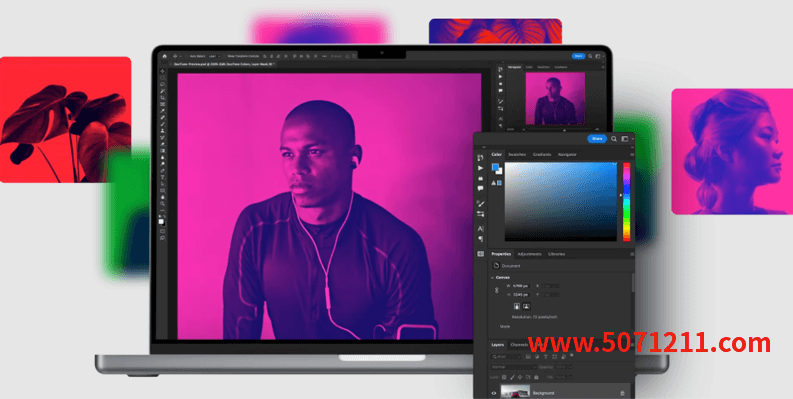The image size is (793, 399).
Task: Open the Paragraph panel icon
Action: (480, 239)
